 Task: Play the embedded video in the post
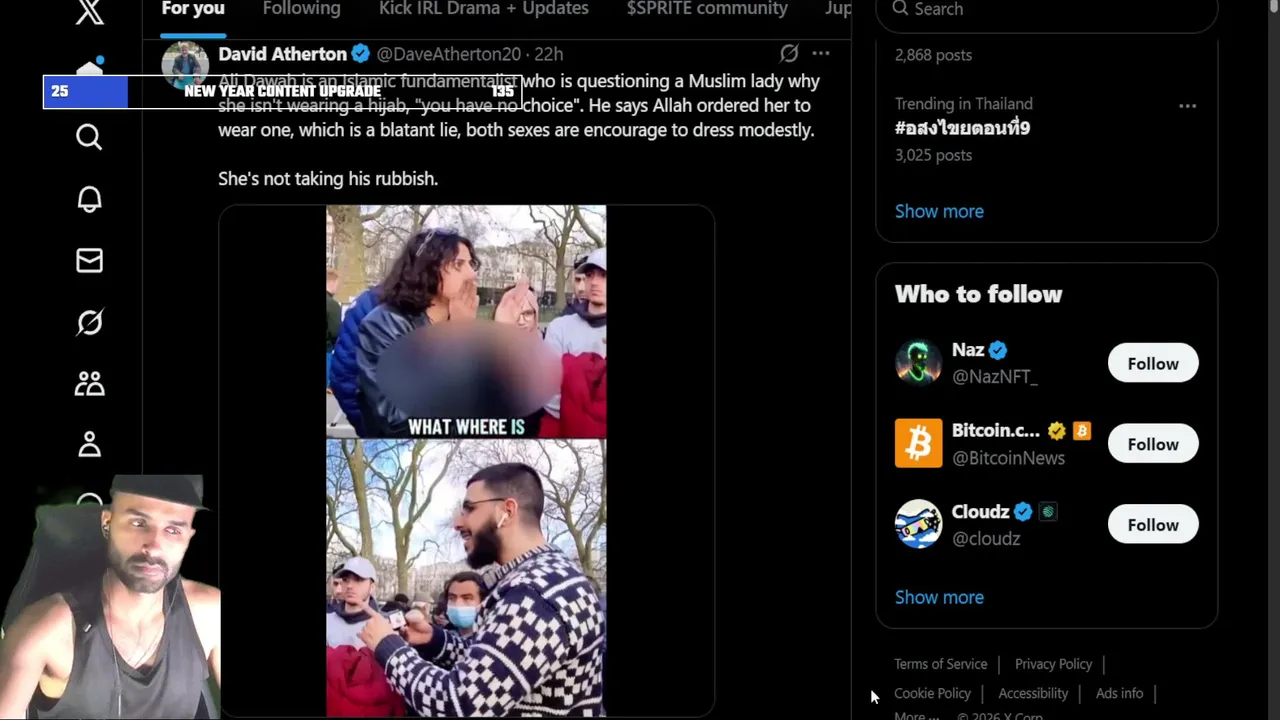tap(466, 461)
